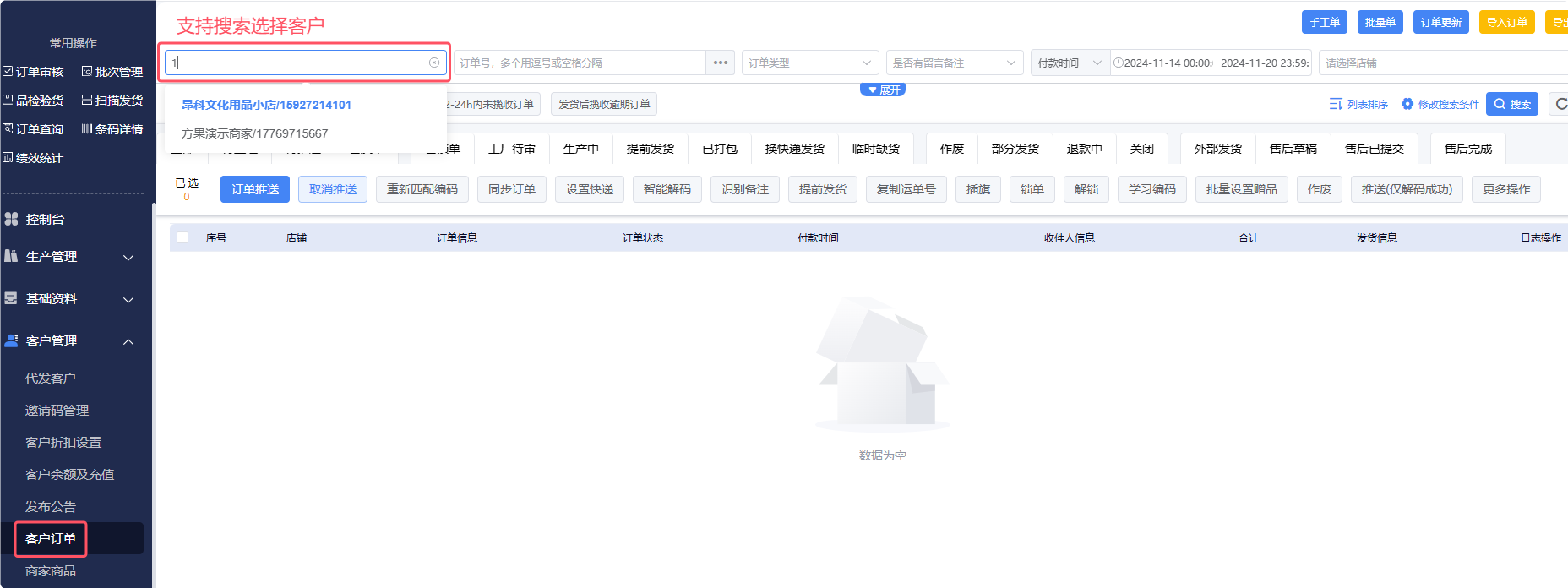Click the clear icon in customer search field

[434, 63]
